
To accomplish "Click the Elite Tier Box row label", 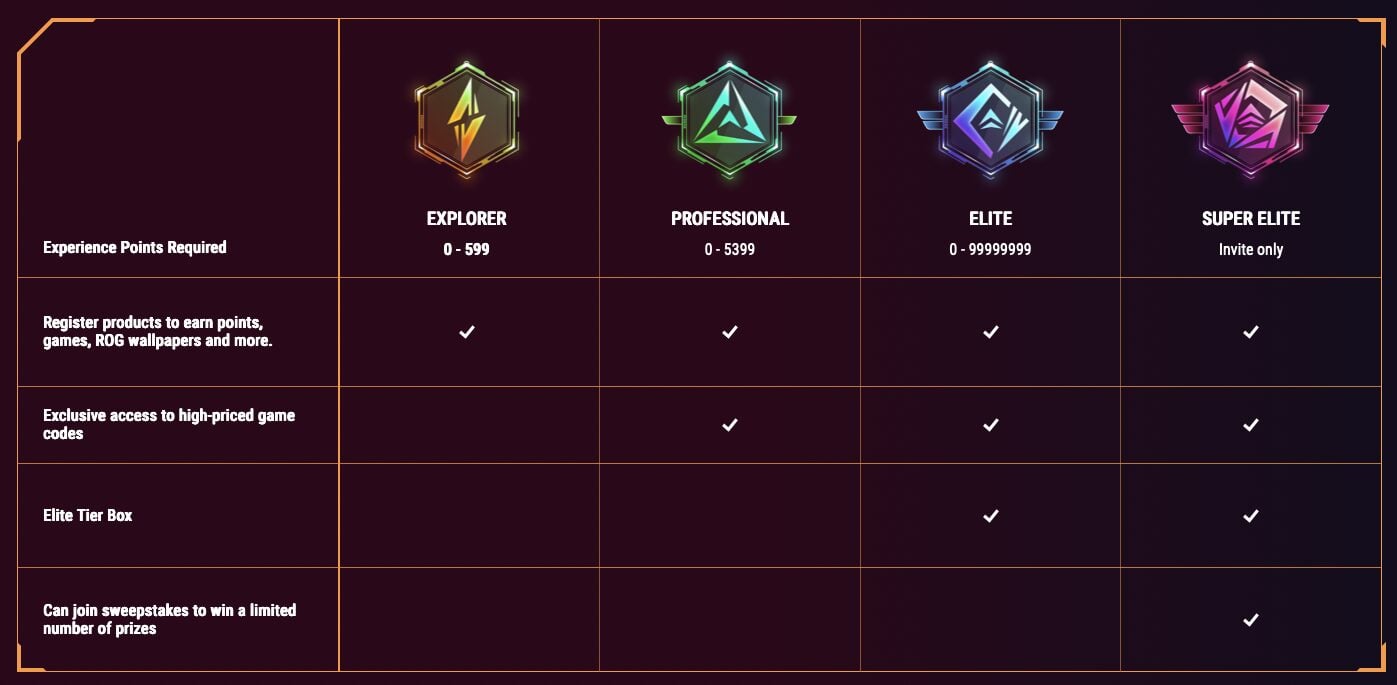I will [88, 516].
